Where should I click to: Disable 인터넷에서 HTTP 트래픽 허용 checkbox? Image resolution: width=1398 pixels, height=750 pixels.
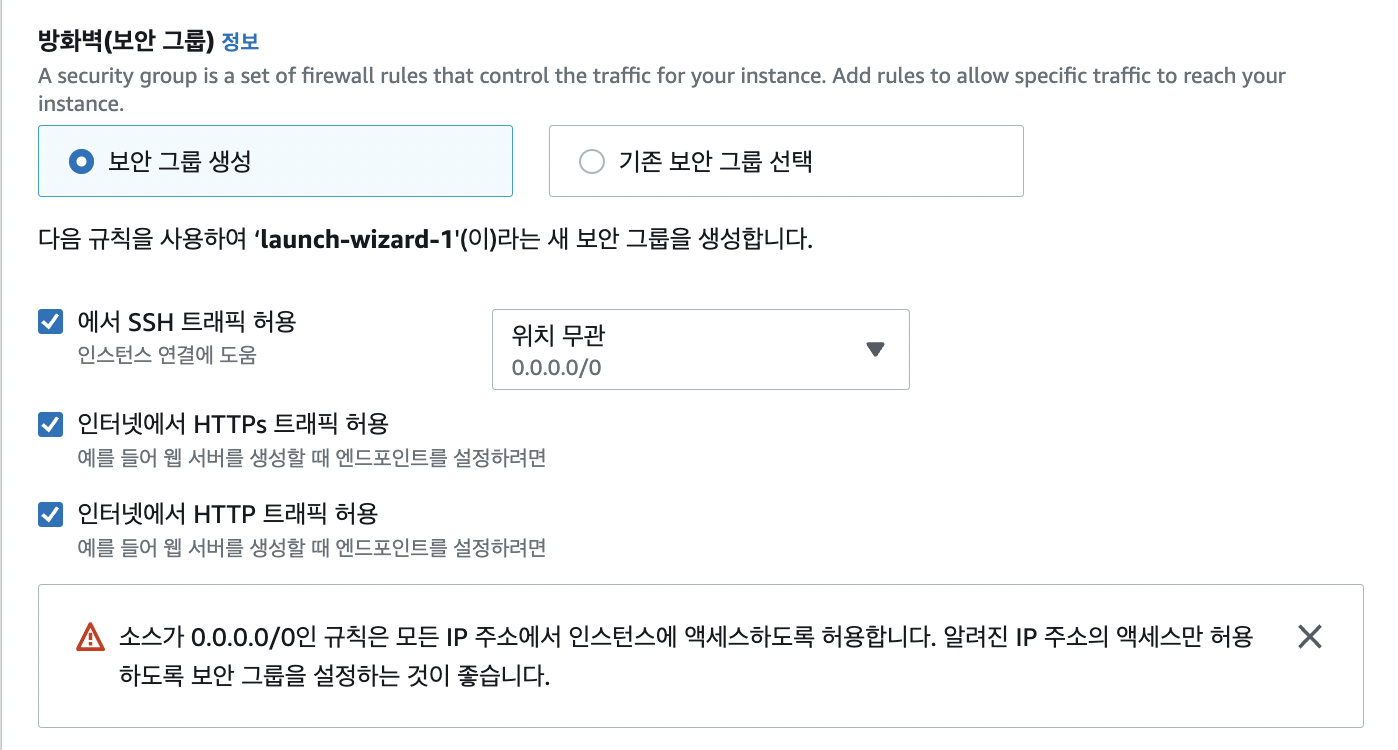click(50, 515)
